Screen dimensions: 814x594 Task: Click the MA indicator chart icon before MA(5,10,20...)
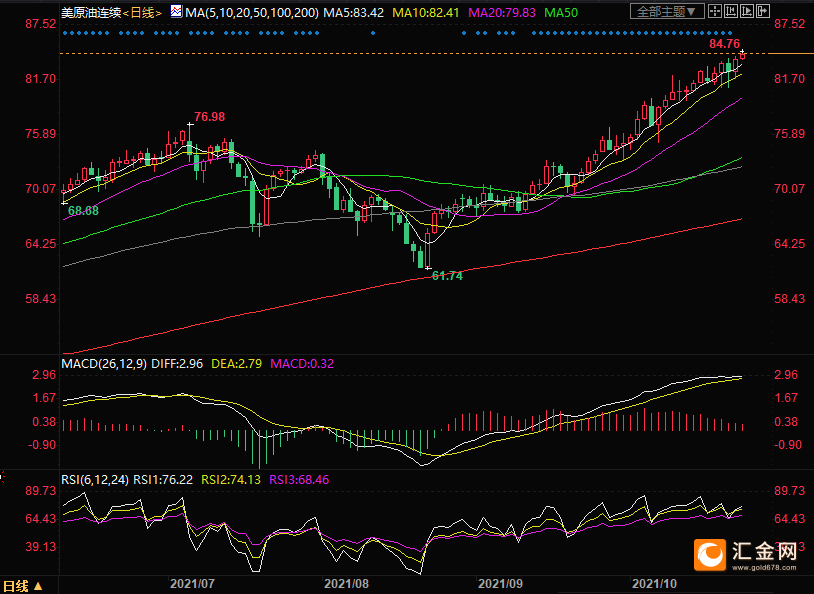tap(176, 12)
